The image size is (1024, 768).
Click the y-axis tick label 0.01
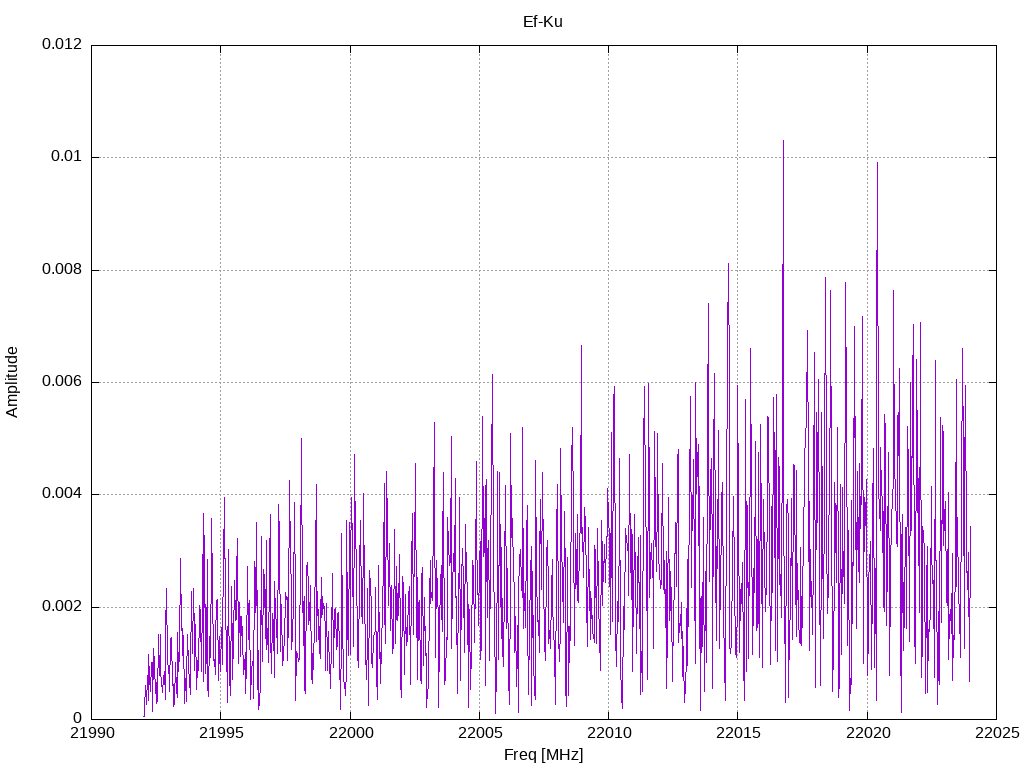[67, 157]
